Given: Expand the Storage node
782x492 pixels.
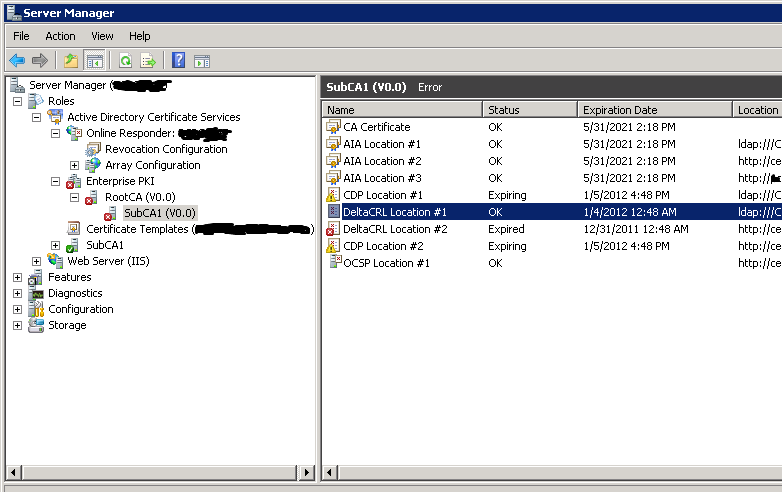Looking at the screenshot, I should click(17, 326).
